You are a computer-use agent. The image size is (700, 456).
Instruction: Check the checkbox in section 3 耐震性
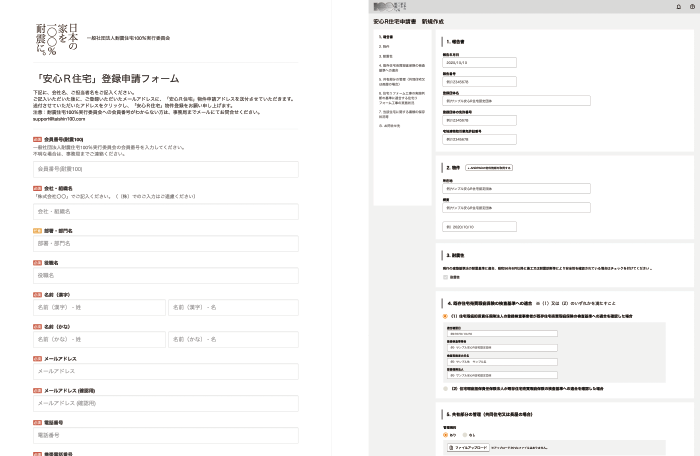tap(445, 277)
